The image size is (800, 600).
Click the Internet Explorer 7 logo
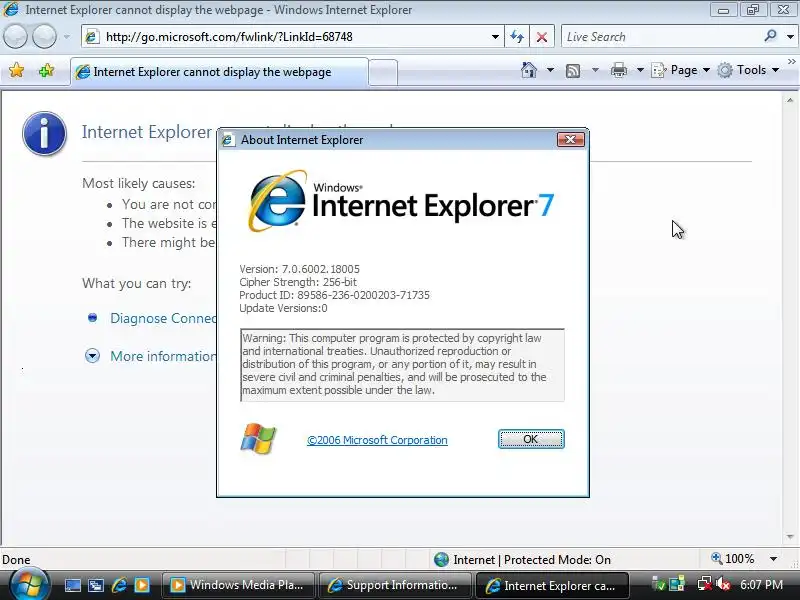tap(401, 202)
